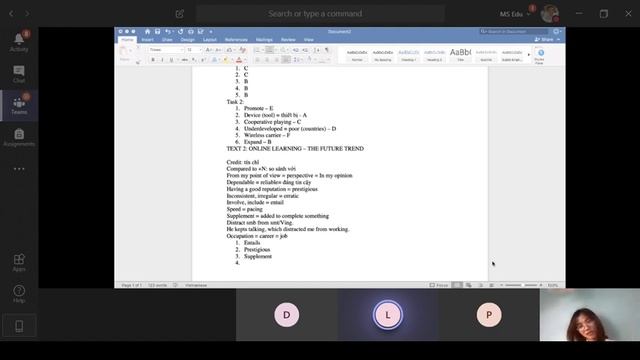
Task: Apply the Heading 1 style
Action: coord(408,56)
